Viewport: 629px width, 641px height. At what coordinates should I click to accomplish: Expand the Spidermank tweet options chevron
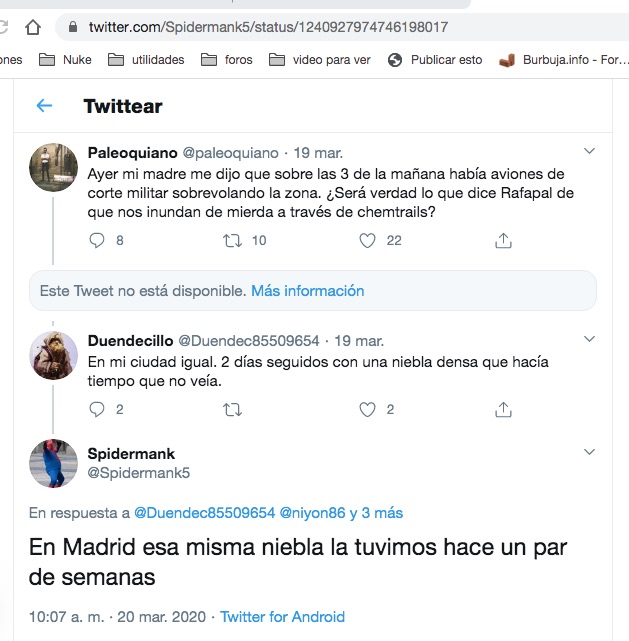click(x=589, y=454)
